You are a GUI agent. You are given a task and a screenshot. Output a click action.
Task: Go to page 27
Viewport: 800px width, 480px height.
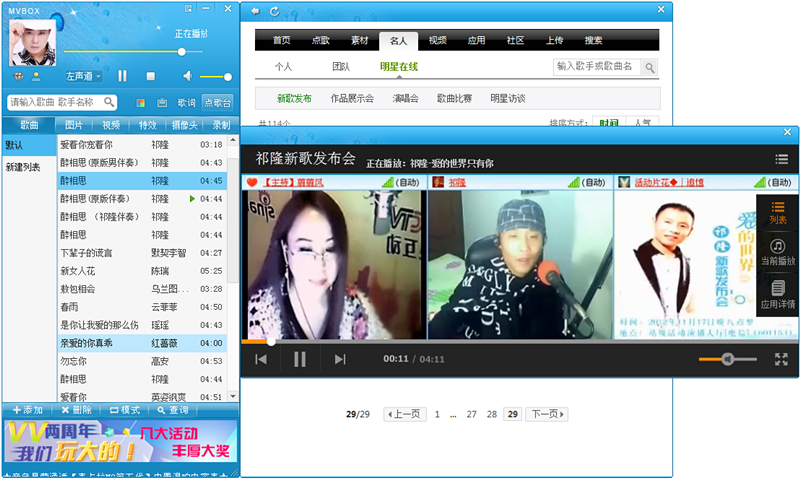[471, 414]
